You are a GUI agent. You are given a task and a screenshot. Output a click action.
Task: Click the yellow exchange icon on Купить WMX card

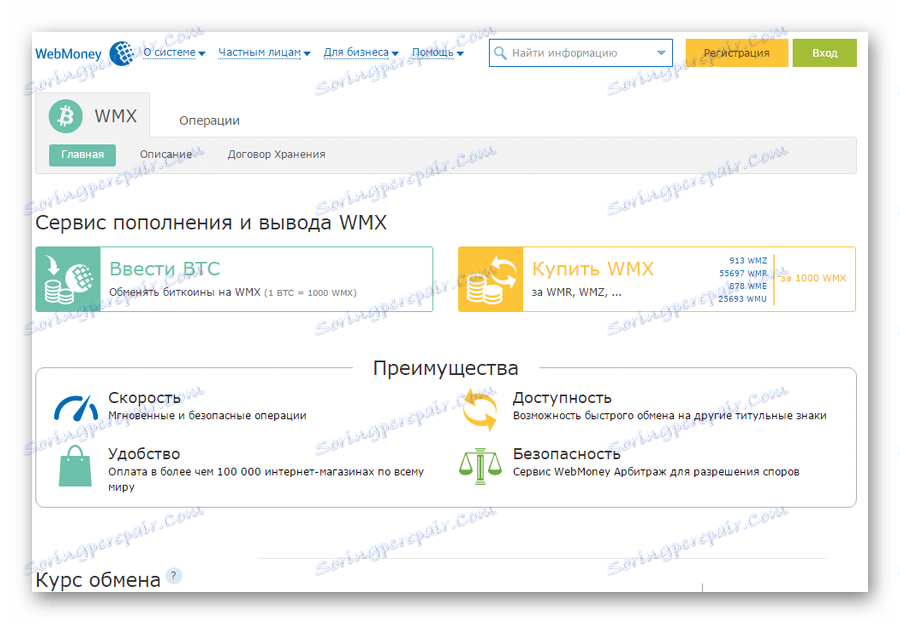click(491, 280)
